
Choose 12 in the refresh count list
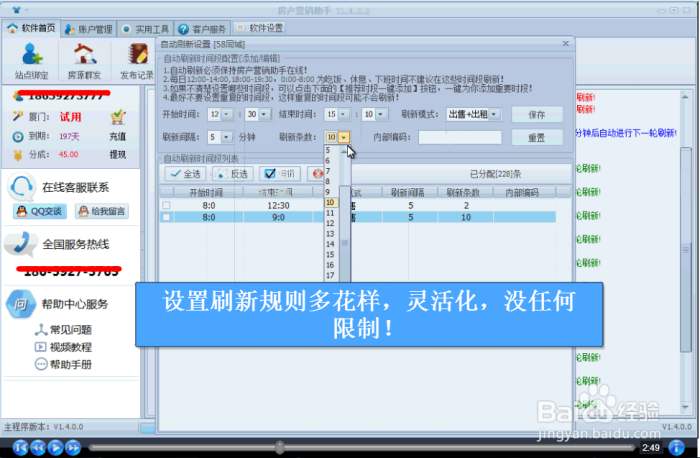330,223
